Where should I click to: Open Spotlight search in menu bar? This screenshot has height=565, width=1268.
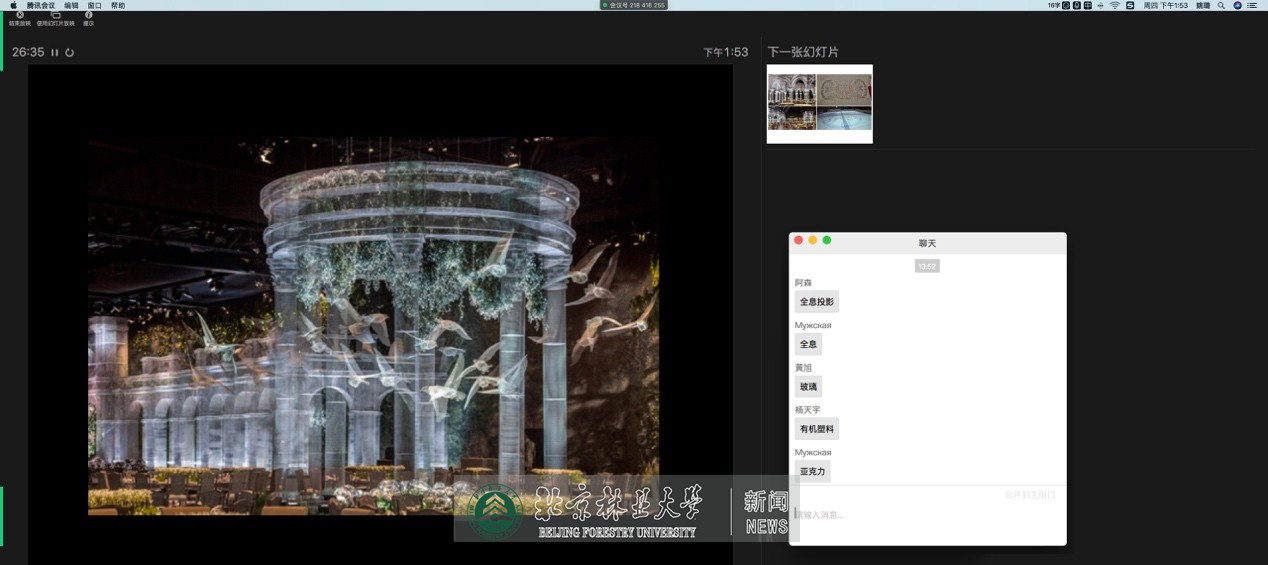(x=1221, y=5)
